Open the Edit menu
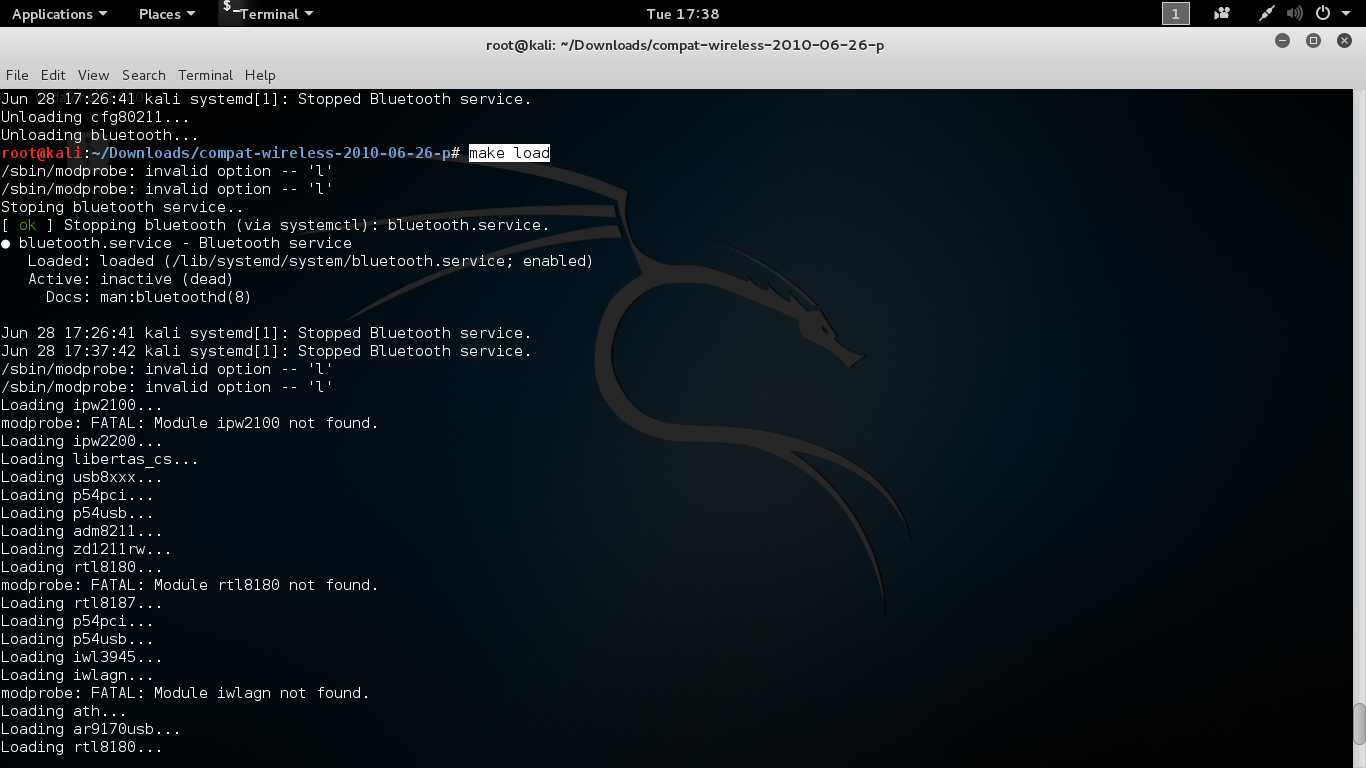The width and height of the screenshot is (1366, 768). 52,75
